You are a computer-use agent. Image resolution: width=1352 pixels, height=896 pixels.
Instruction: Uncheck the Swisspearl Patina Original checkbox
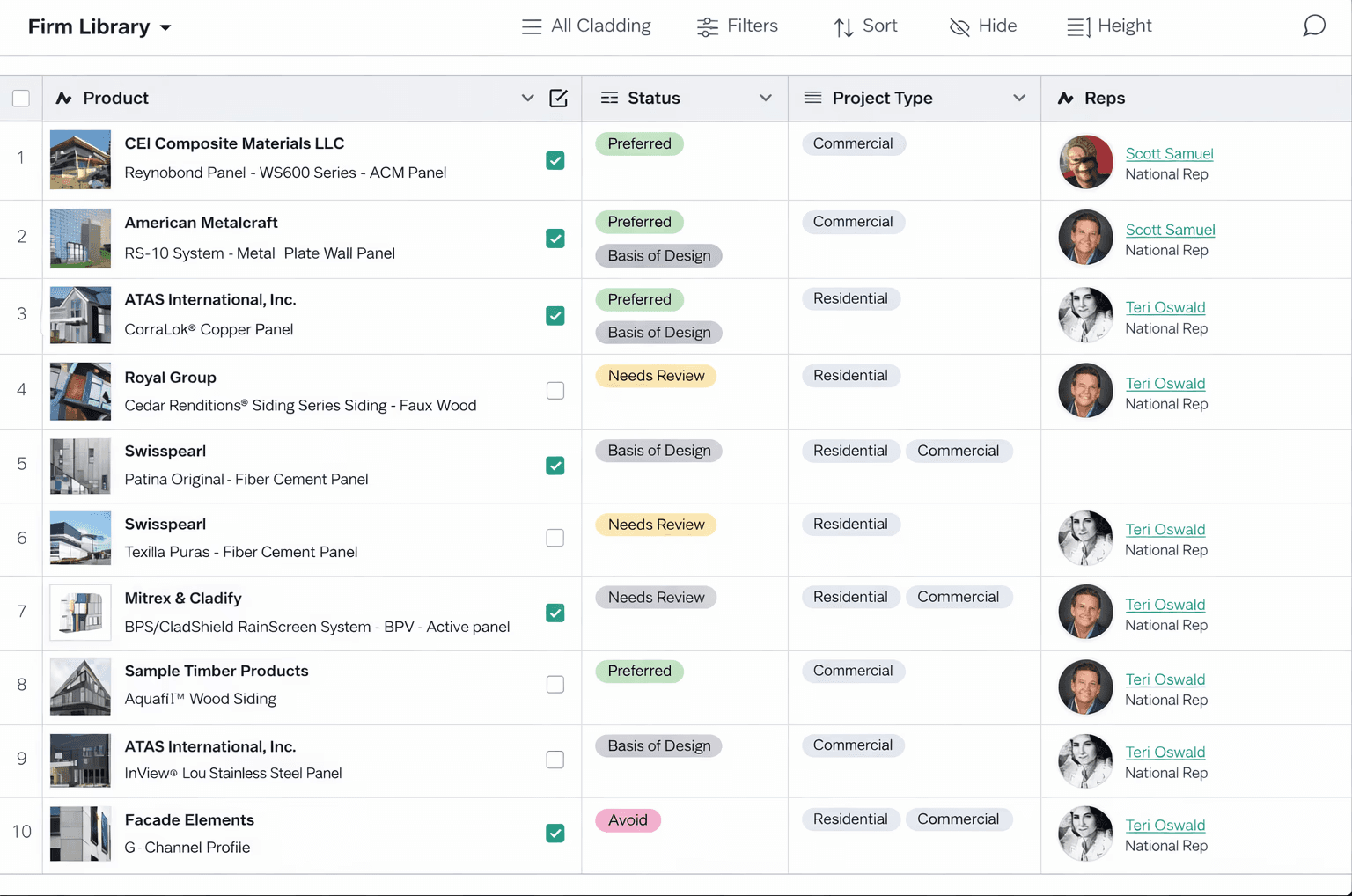pyautogui.click(x=555, y=466)
